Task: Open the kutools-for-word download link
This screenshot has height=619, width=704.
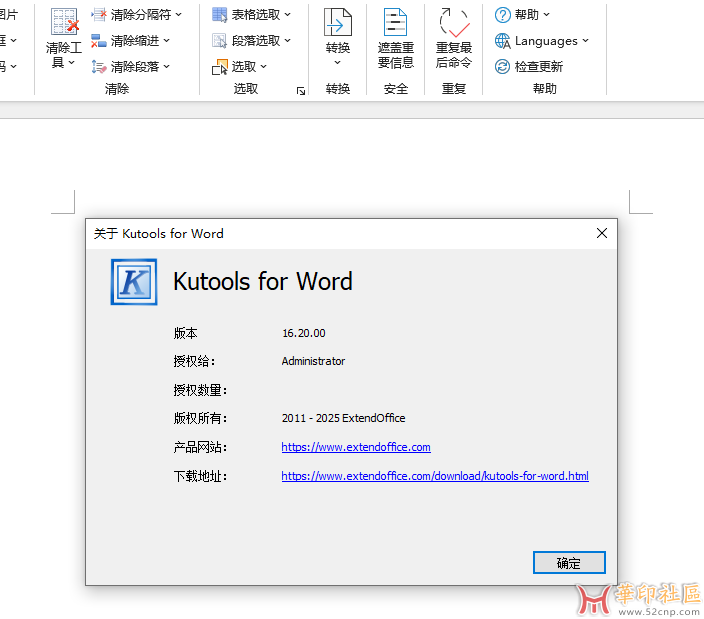Action: (435, 476)
